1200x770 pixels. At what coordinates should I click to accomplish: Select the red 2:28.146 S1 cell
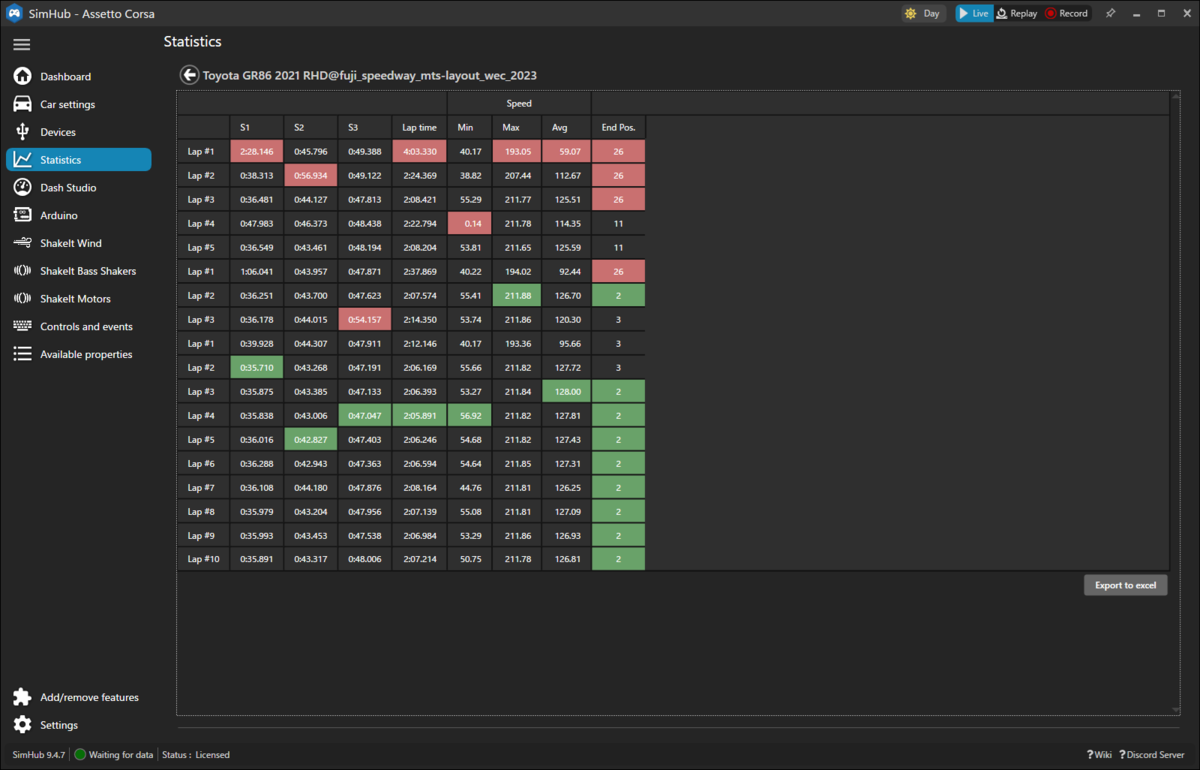[x=257, y=151]
